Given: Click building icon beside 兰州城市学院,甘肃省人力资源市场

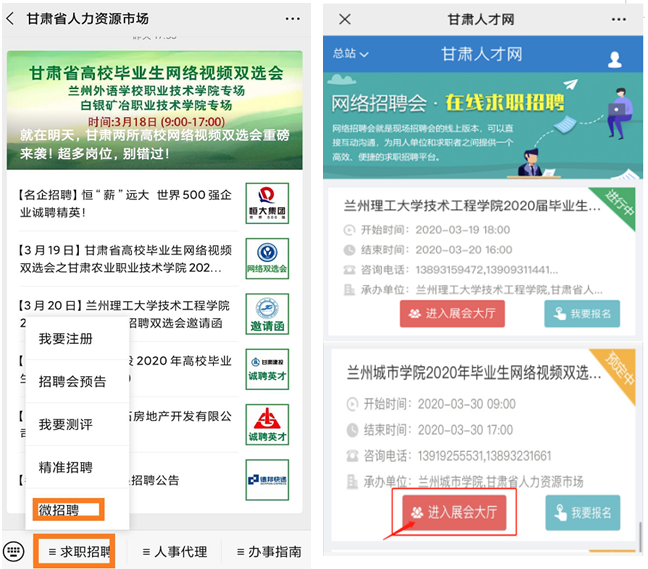Looking at the screenshot, I should click(x=352, y=482).
